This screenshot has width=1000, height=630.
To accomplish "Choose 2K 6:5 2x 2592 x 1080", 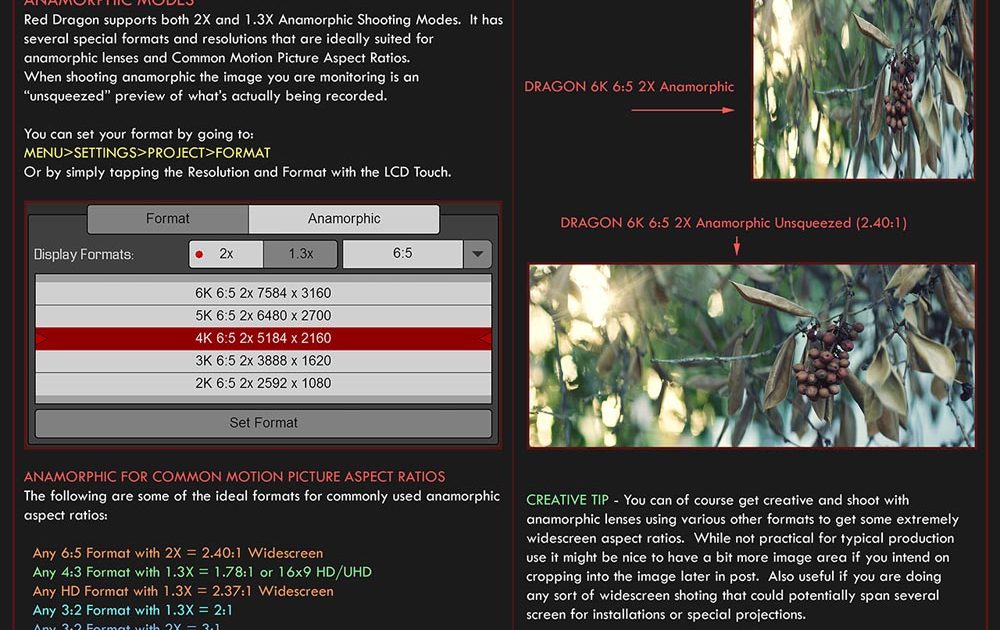I will (263, 383).
